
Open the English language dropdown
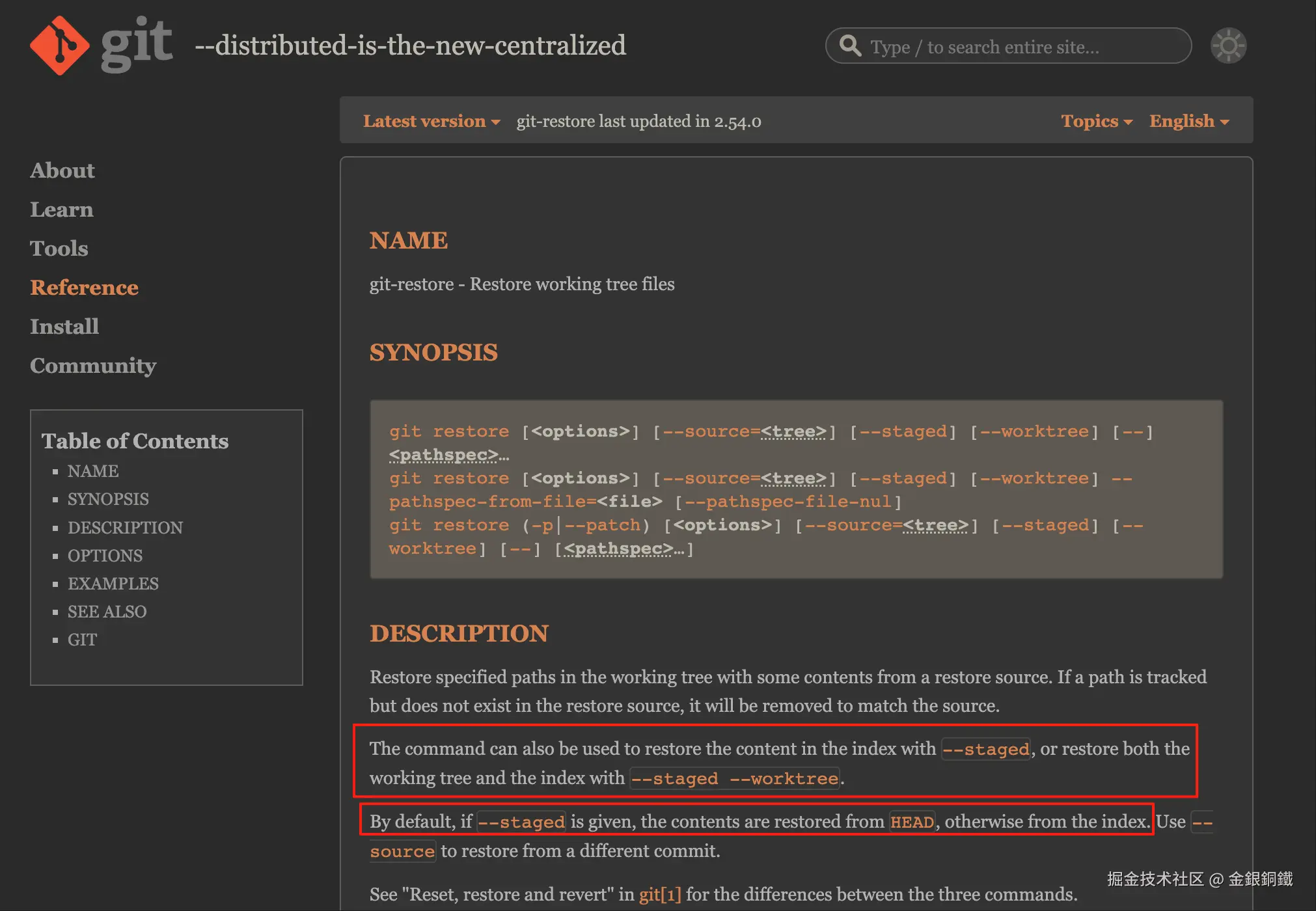(x=1189, y=121)
